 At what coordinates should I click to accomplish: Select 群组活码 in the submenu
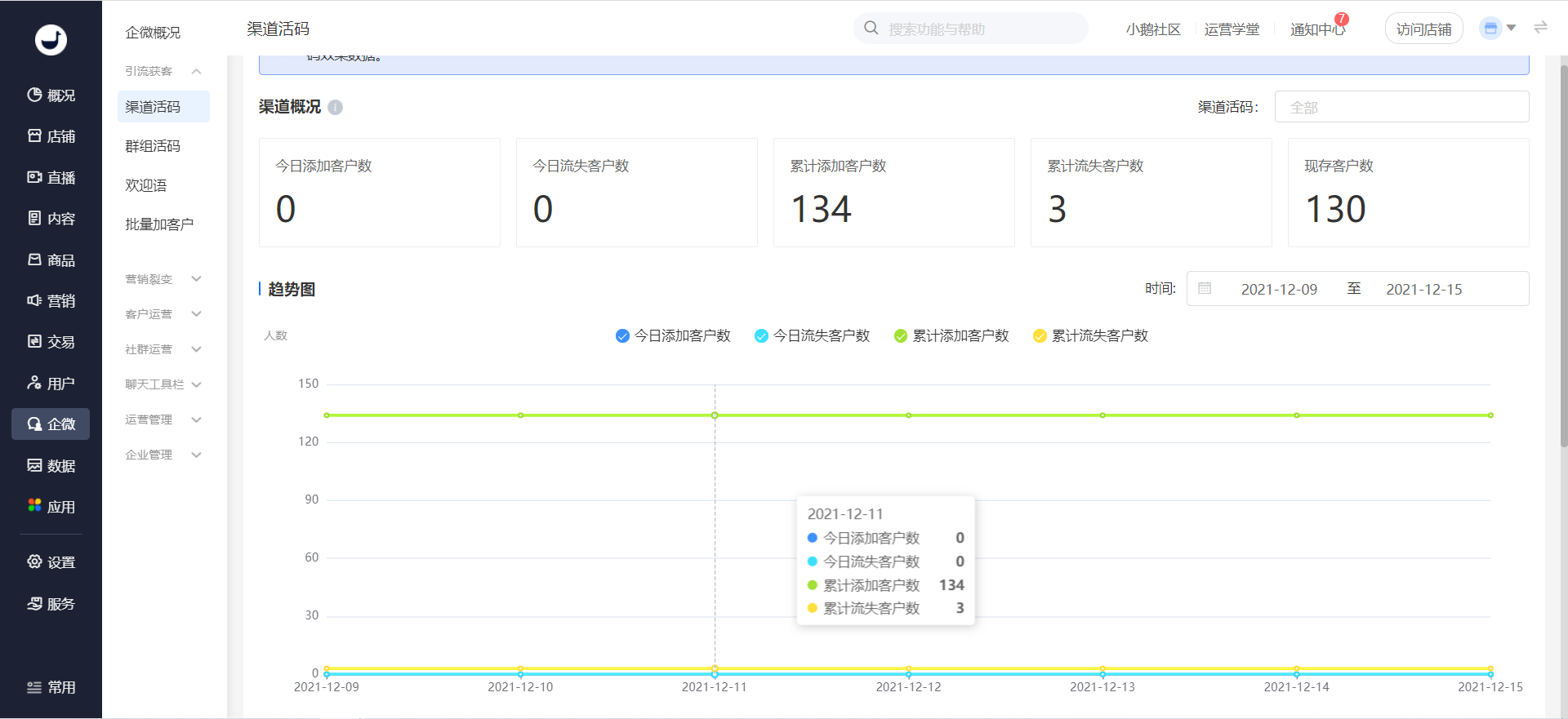(153, 146)
